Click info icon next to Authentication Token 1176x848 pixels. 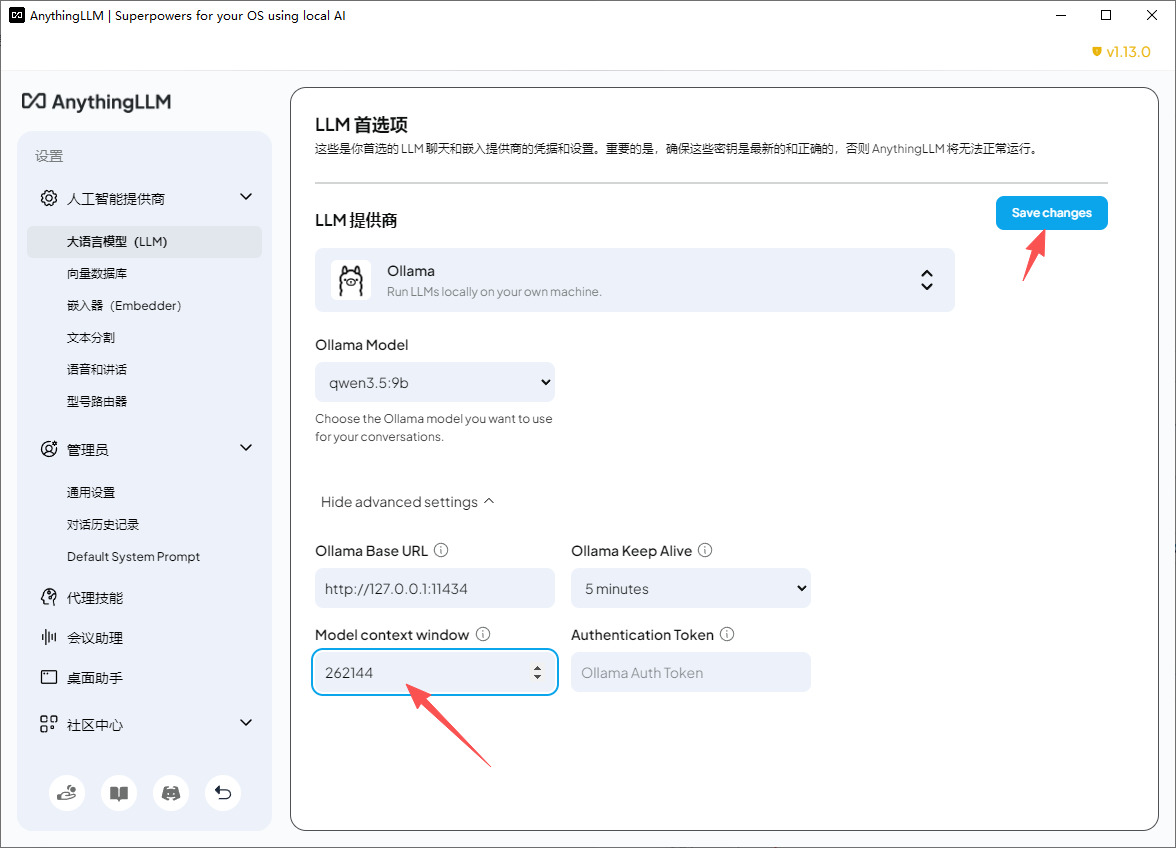click(727, 634)
